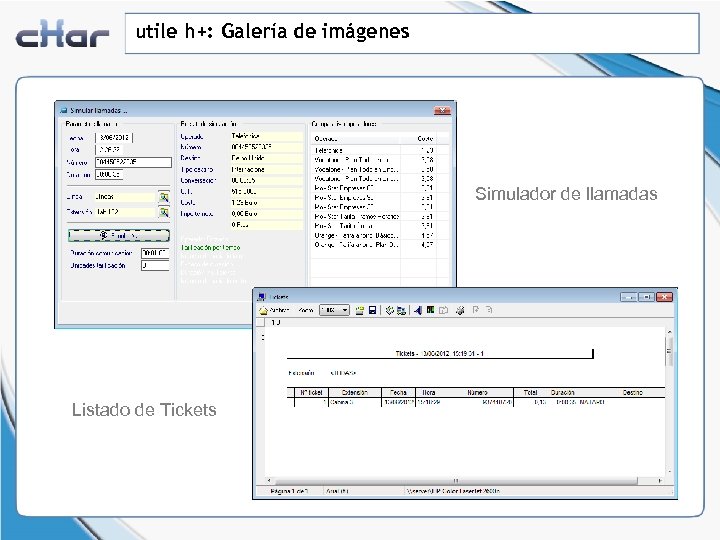Click the Simular llamadas window title icon
720x540 pixels.
(64, 111)
